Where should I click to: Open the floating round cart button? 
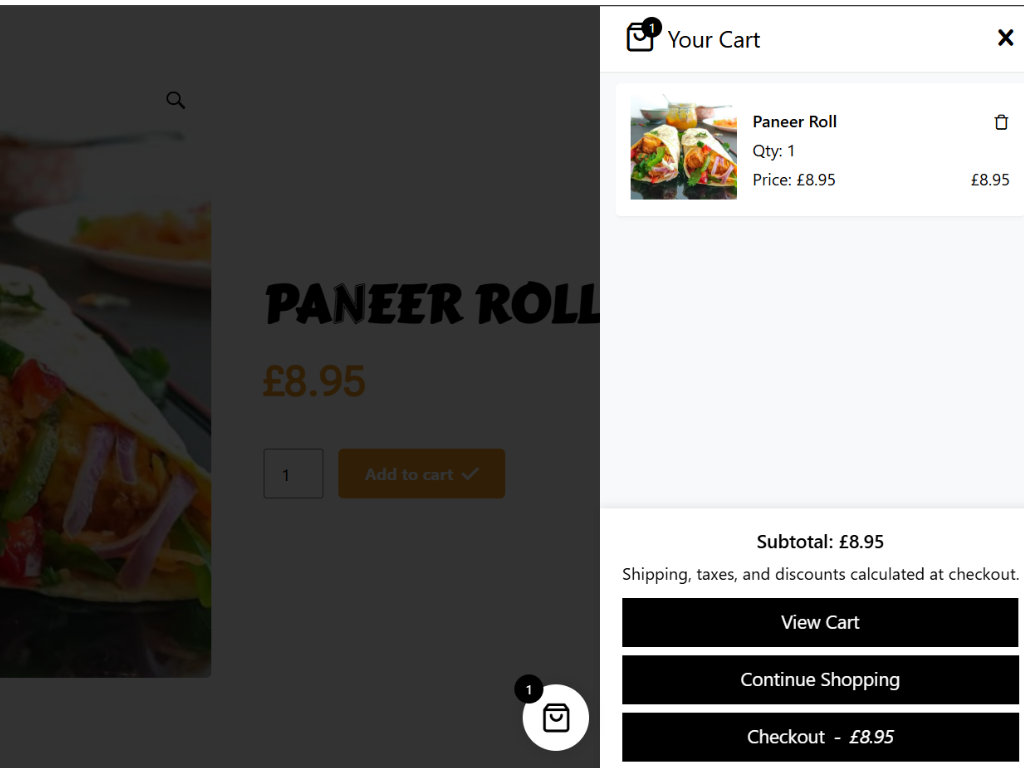[x=556, y=717]
